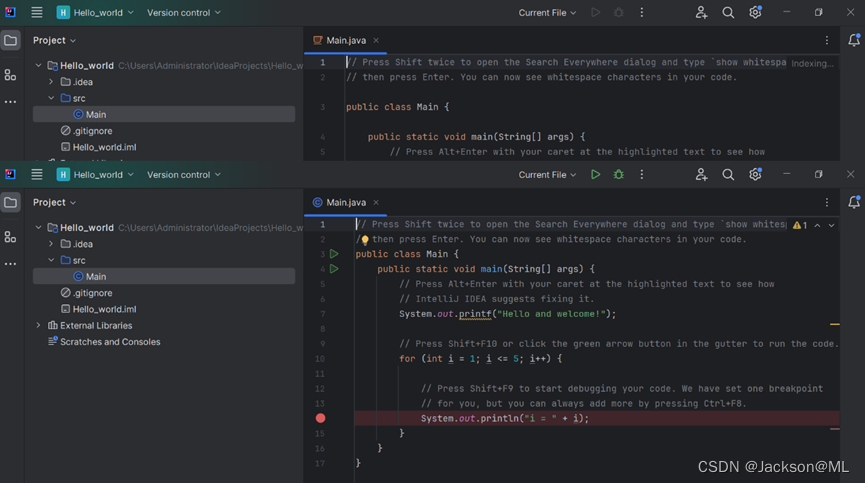Open Code With Me icon in upper window
The height and width of the screenshot is (483, 865).
[701, 12]
